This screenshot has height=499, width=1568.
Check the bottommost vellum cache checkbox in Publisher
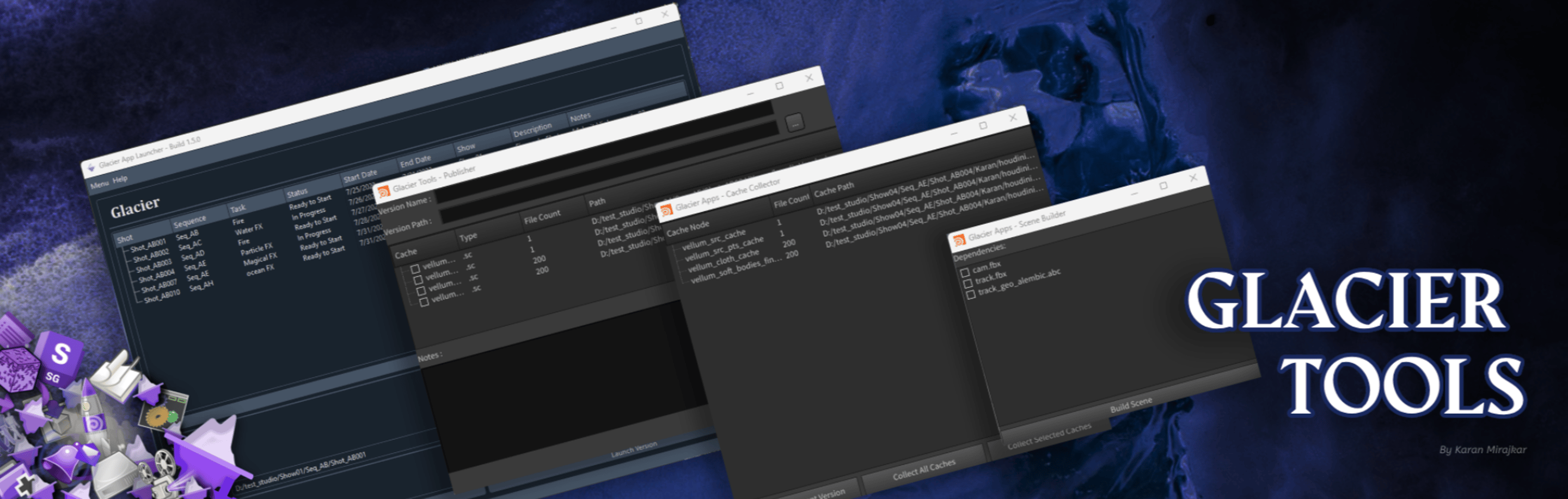coord(424,302)
